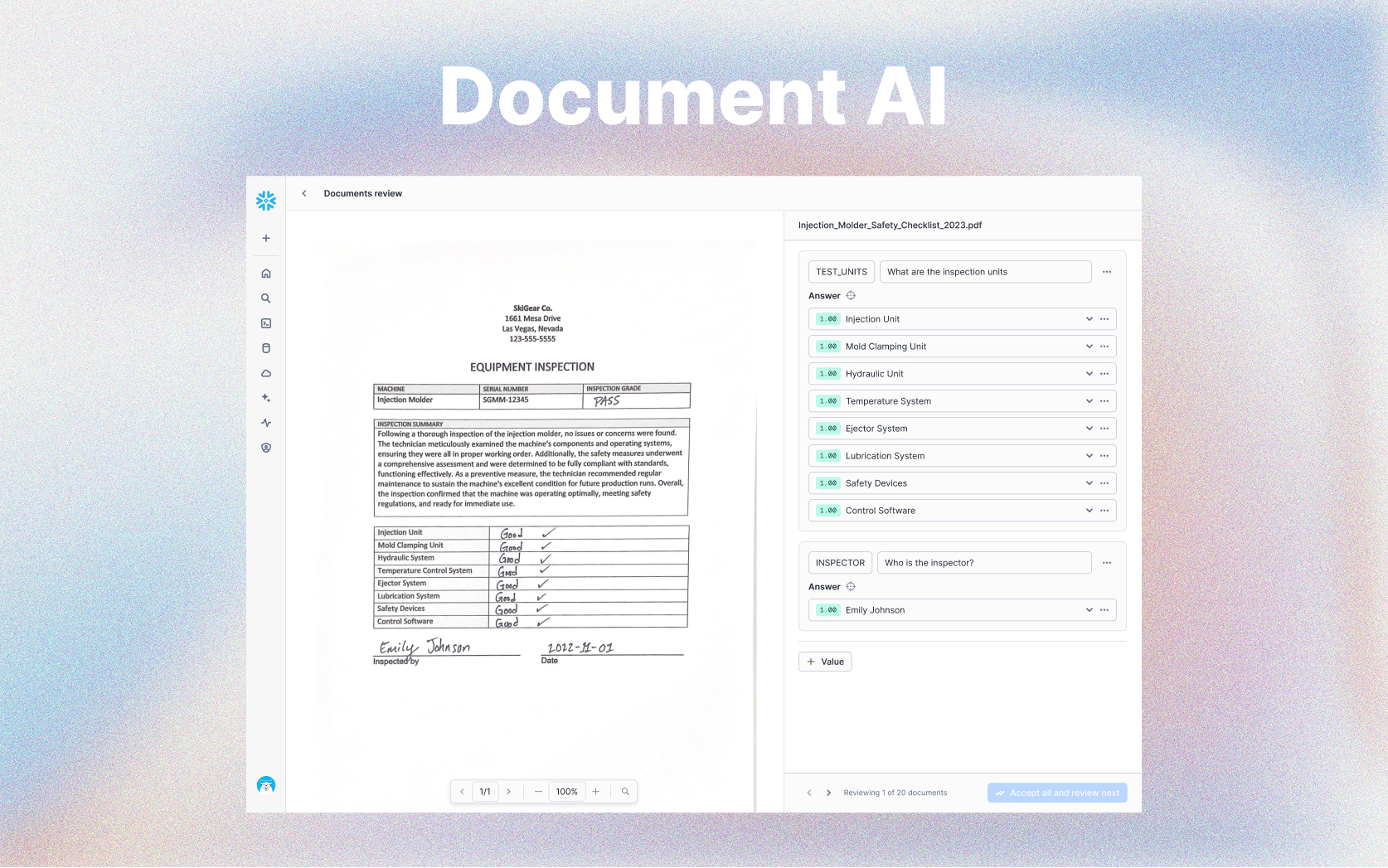
Task: Open more options for the TEST_UNITS value
Action: [x=1107, y=272]
